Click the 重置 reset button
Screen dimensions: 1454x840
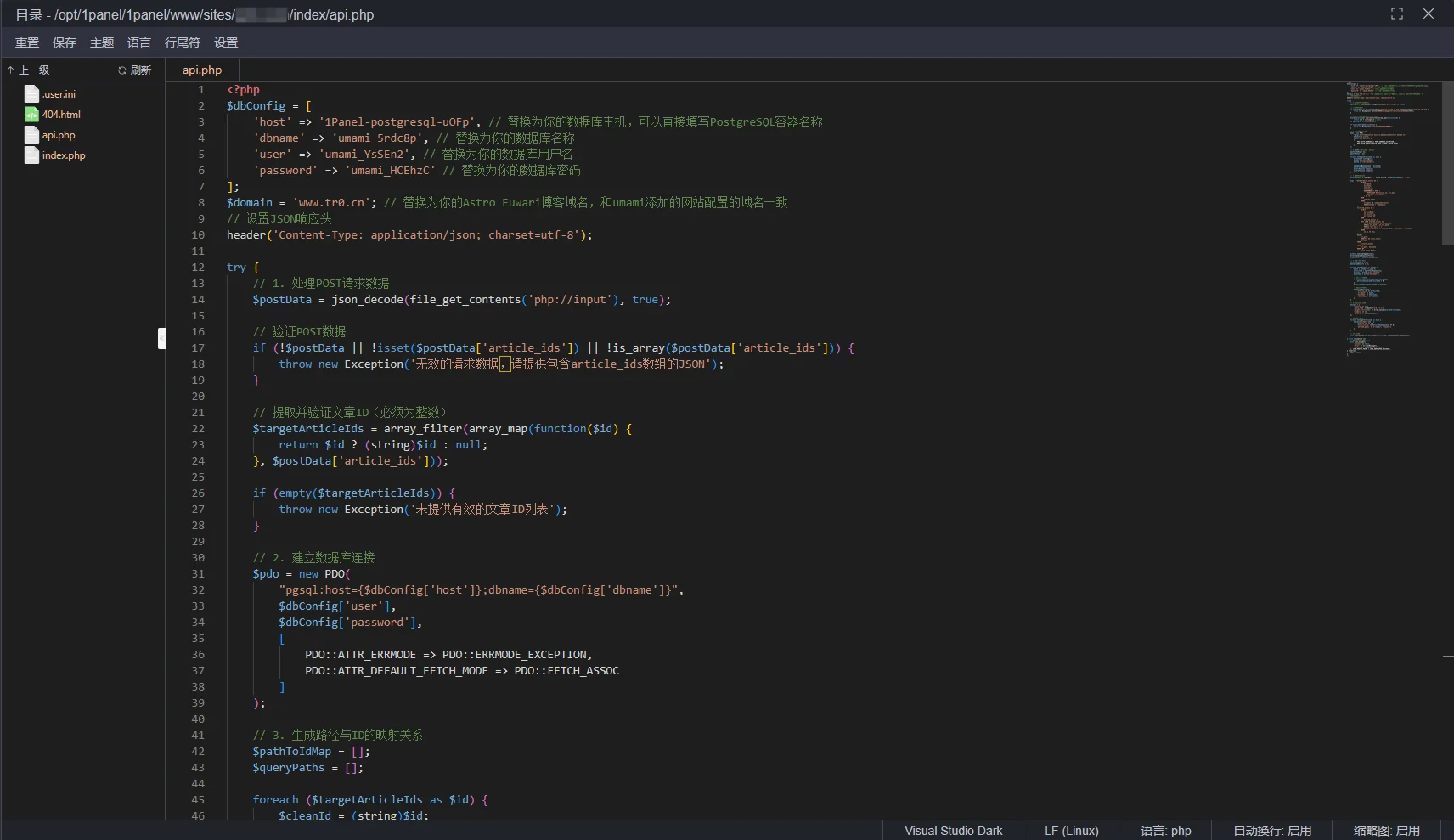point(27,42)
